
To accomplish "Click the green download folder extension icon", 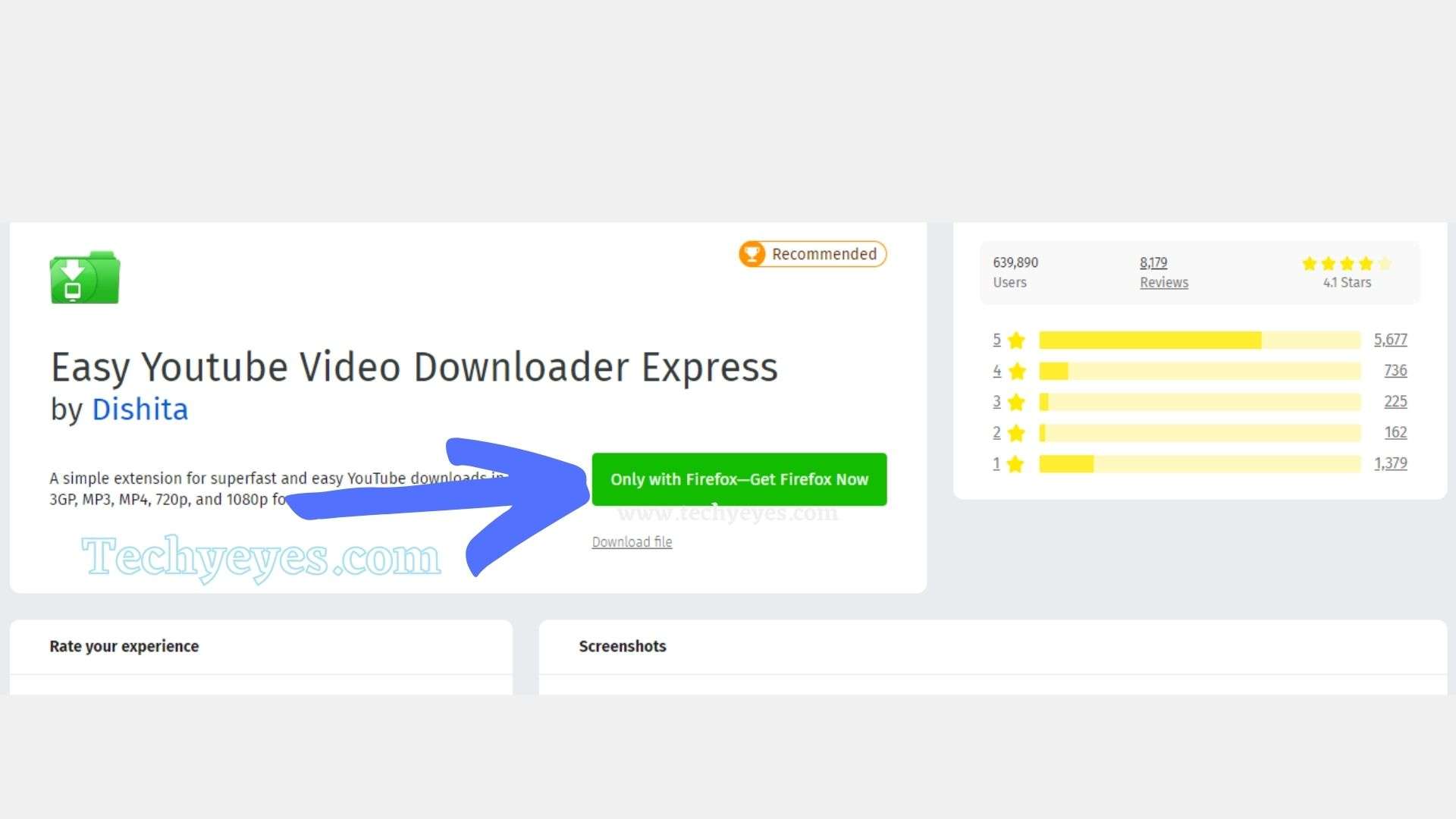I will click(x=85, y=278).
